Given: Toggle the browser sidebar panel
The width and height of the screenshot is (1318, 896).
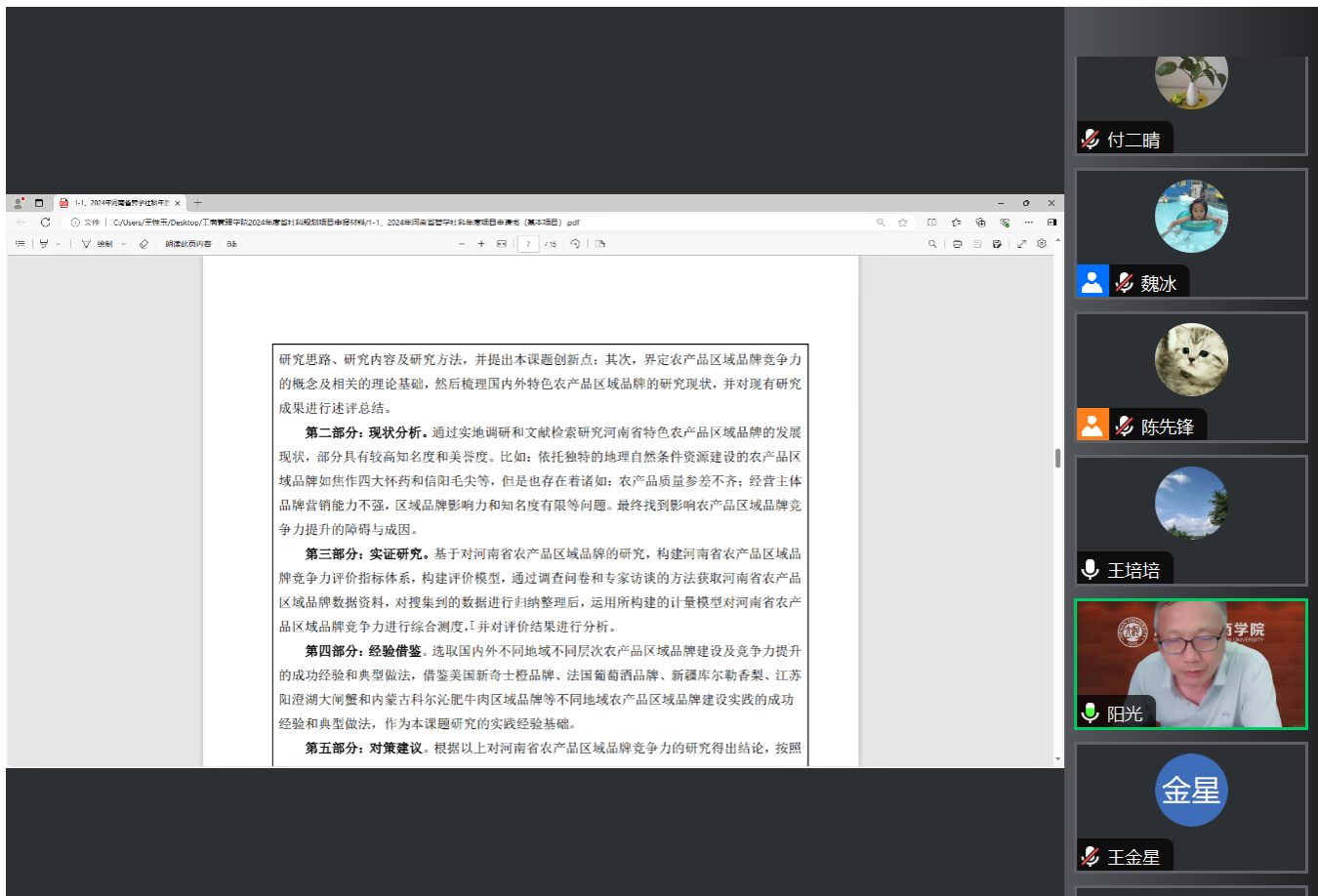Looking at the screenshot, I should tap(1051, 223).
